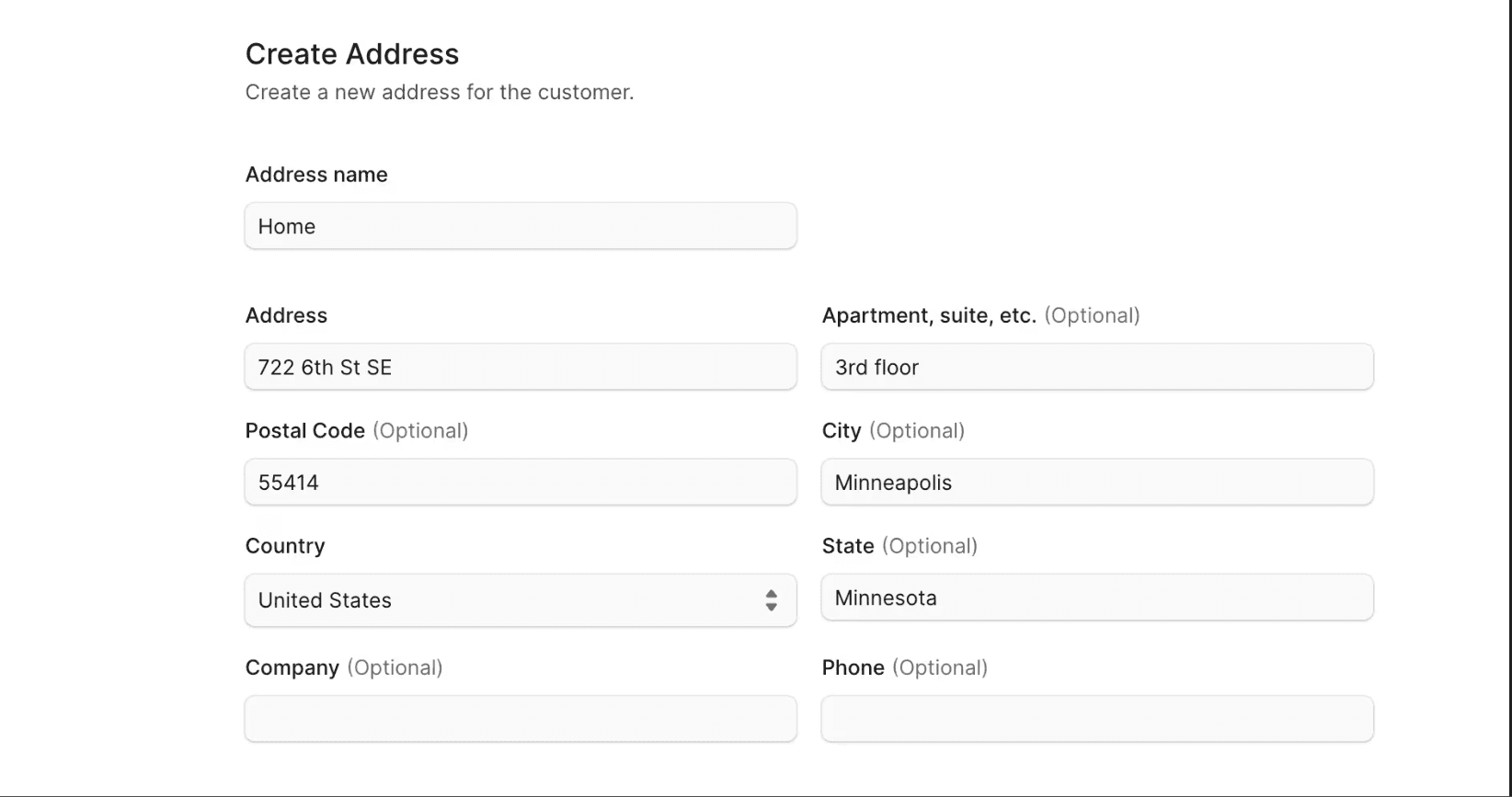Image resolution: width=1512 pixels, height=797 pixels.
Task: Click the up-down chevron icon on Country selector
Action: point(773,600)
